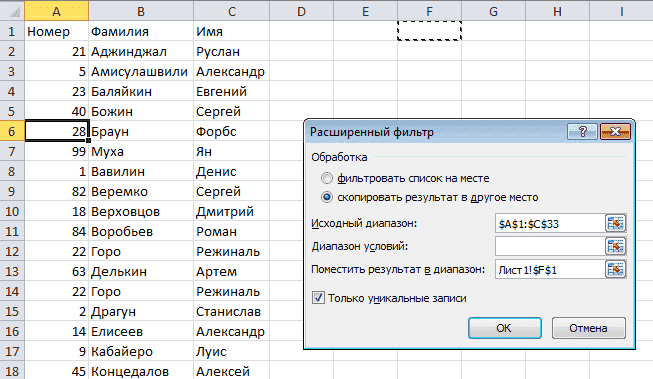Viewport: 653px width, 379px height.
Task: Click the cell with 'Денис'
Action: (232, 171)
